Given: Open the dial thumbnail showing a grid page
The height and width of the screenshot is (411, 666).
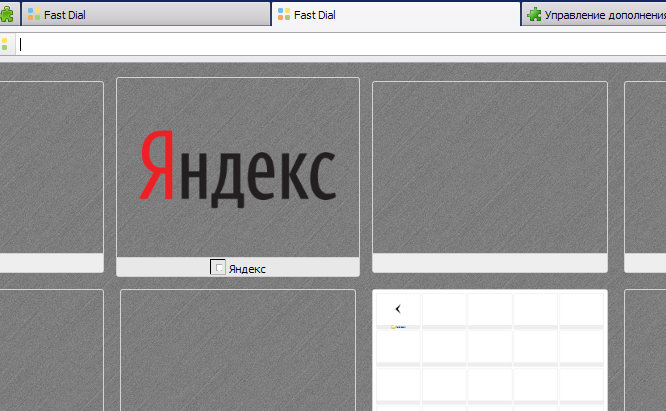Looking at the screenshot, I should pos(490,350).
